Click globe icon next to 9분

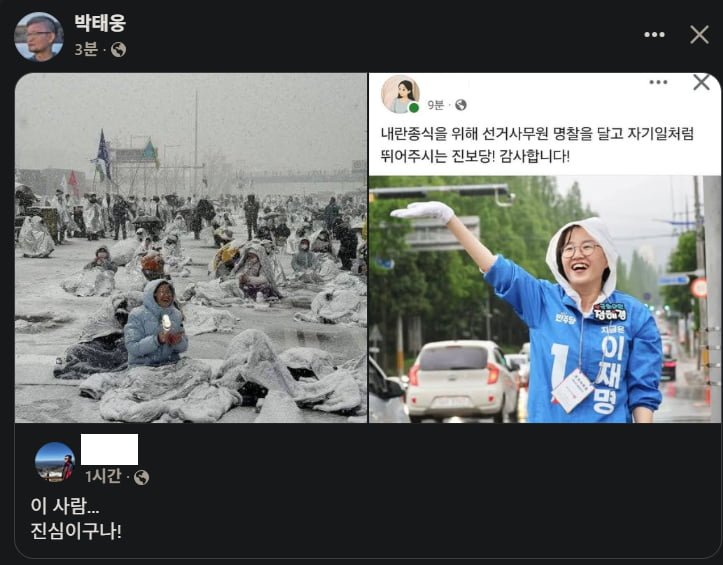461,105
